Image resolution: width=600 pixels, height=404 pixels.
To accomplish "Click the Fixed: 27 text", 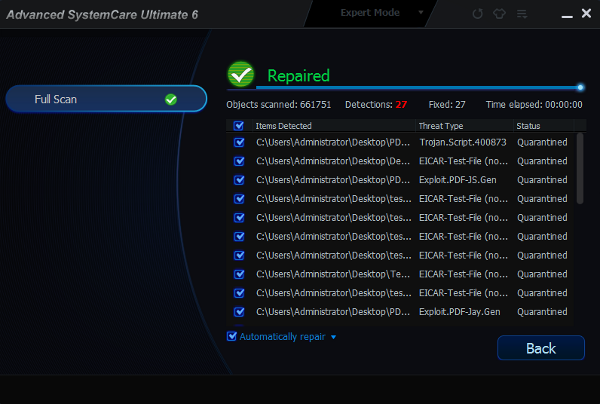I will coord(447,105).
